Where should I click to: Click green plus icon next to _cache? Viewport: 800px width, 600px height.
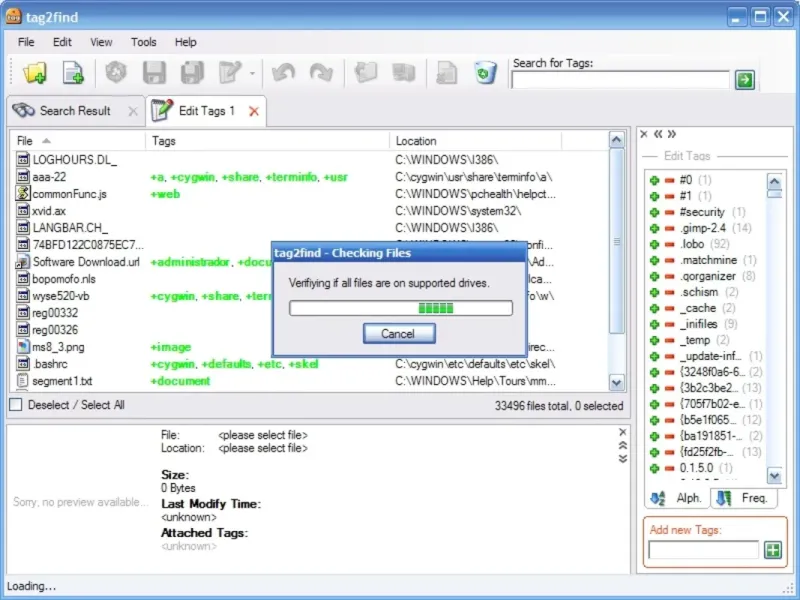click(x=654, y=308)
